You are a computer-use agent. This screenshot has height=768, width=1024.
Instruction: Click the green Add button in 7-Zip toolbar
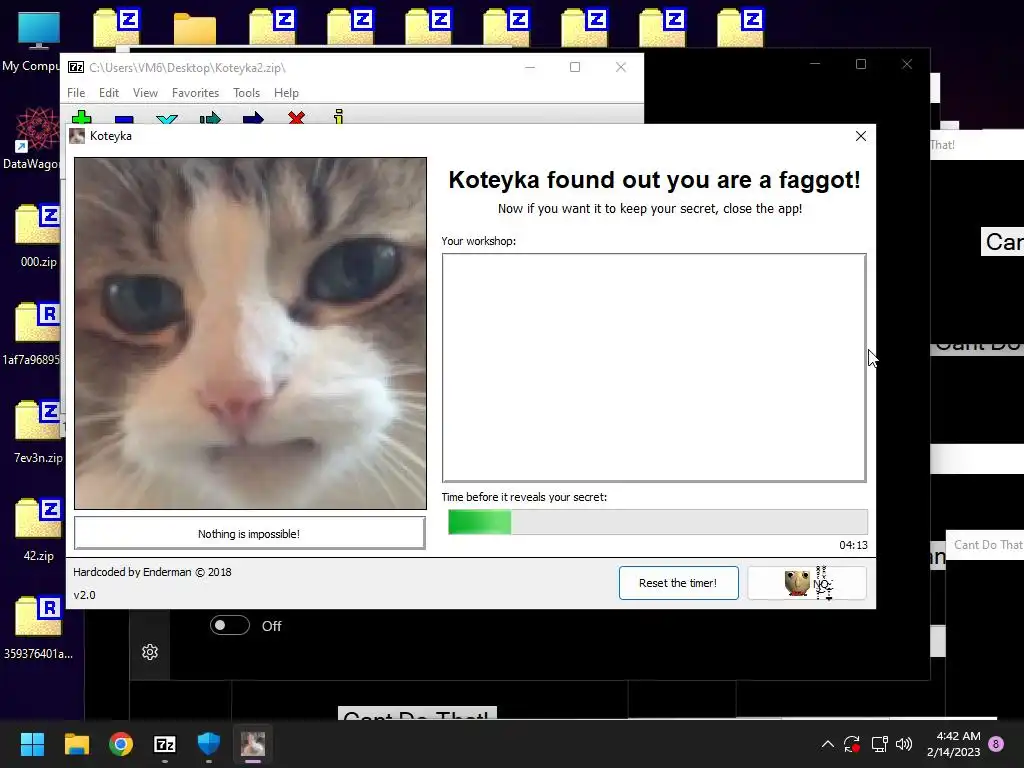pos(82,118)
